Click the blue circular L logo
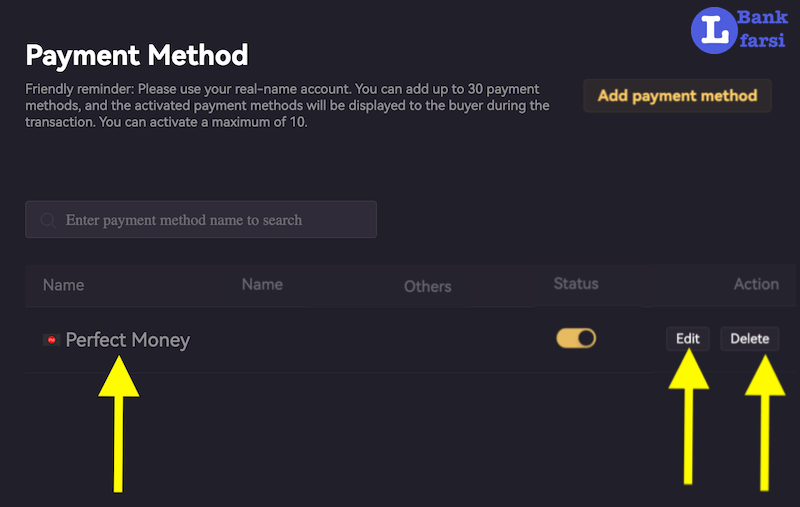Image resolution: width=800 pixels, height=507 pixels. [x=713, y=30]
